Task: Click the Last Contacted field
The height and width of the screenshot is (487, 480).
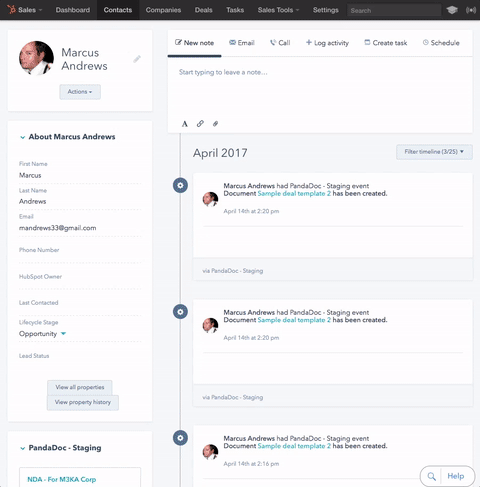Action: (x=80, y=306)
